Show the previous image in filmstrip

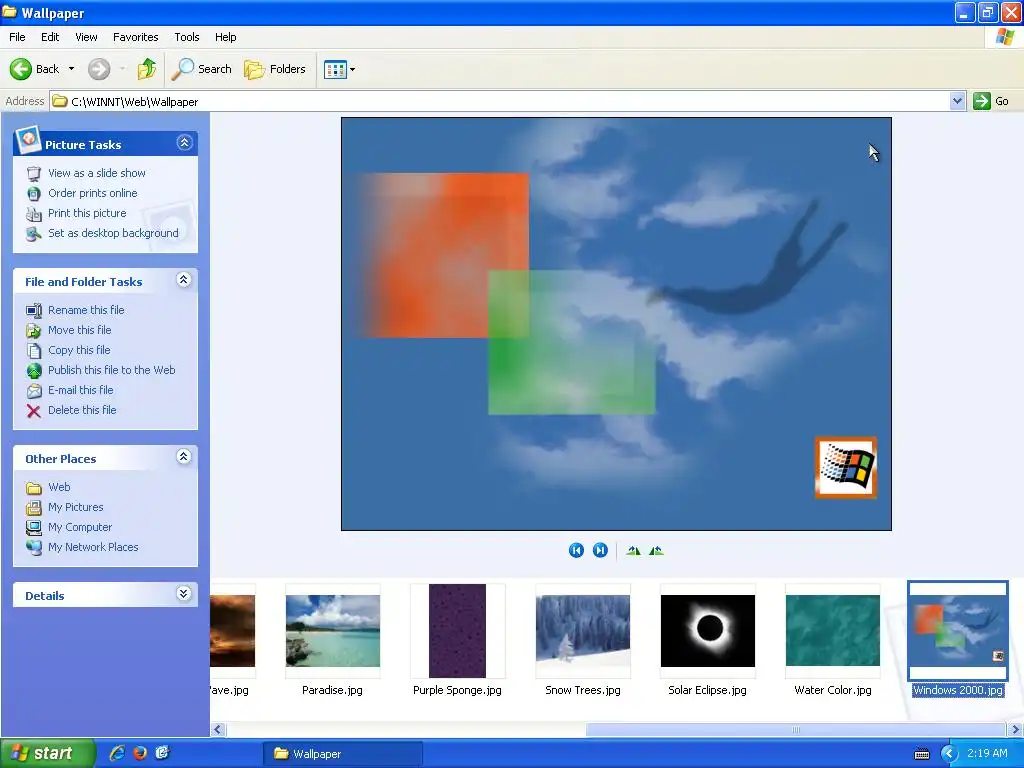pos(576,551)
